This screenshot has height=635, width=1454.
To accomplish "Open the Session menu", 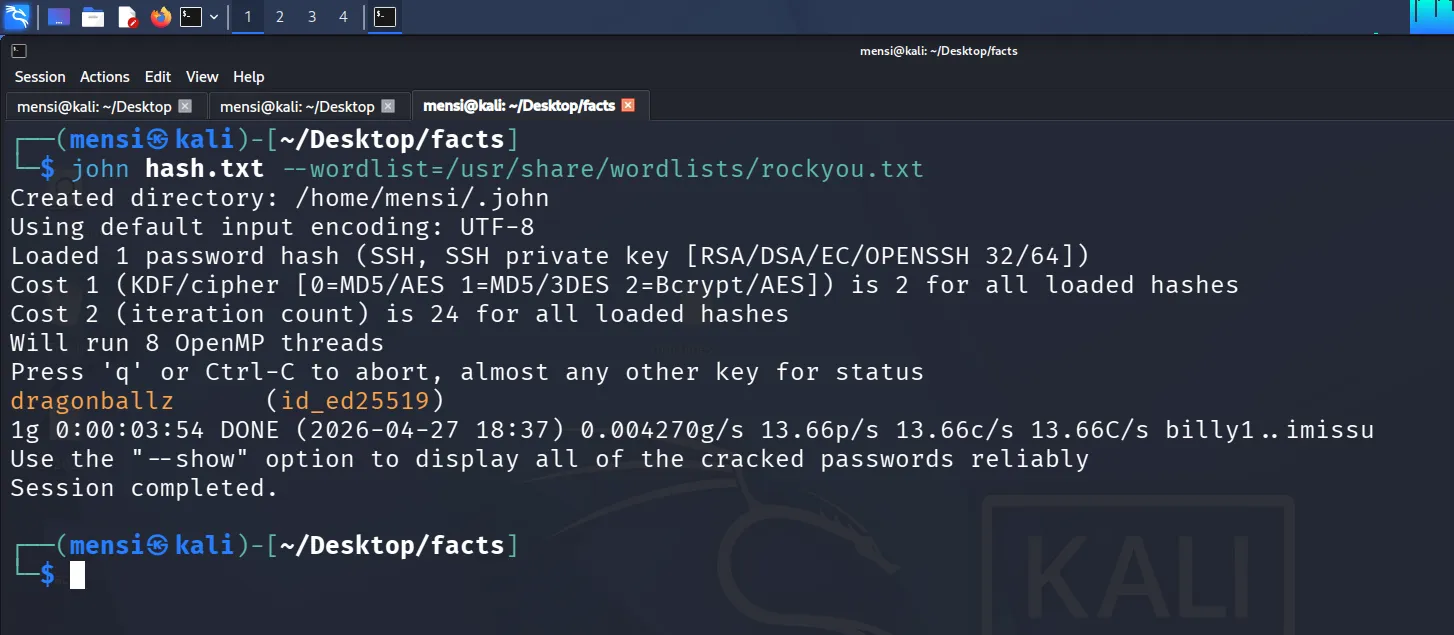I will pyautogui.click(x=40, y=77).
